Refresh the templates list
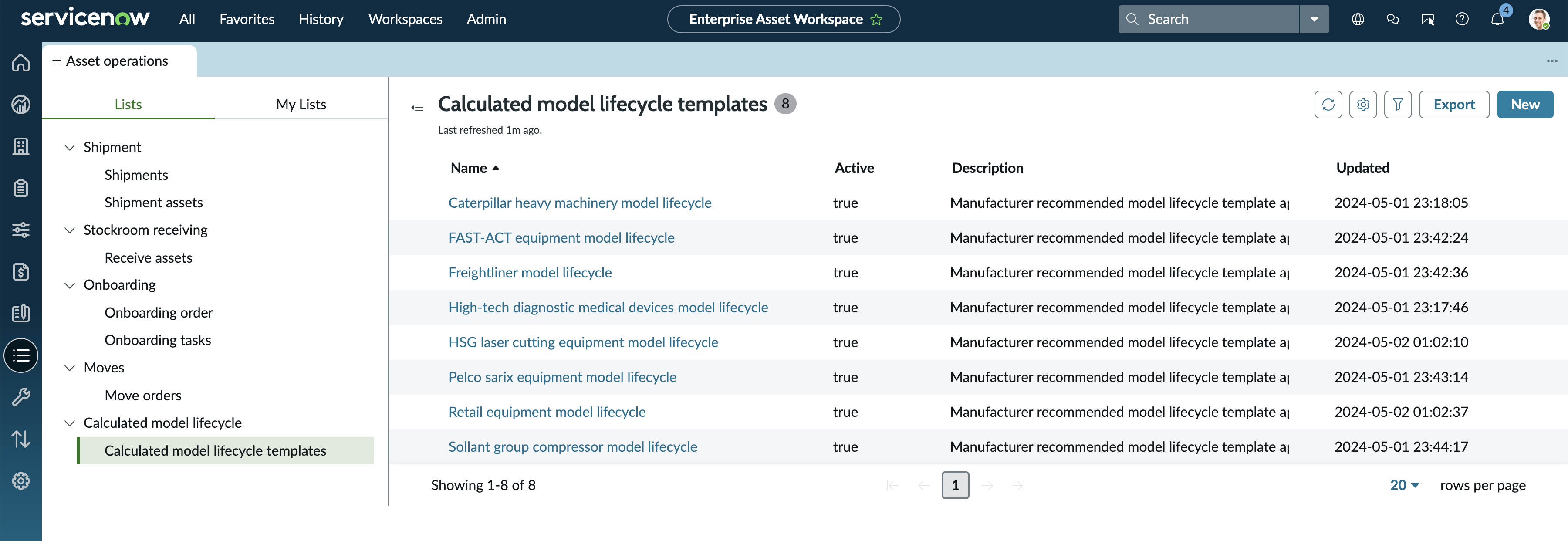 pyautogui.click(x=1328, y=105)
